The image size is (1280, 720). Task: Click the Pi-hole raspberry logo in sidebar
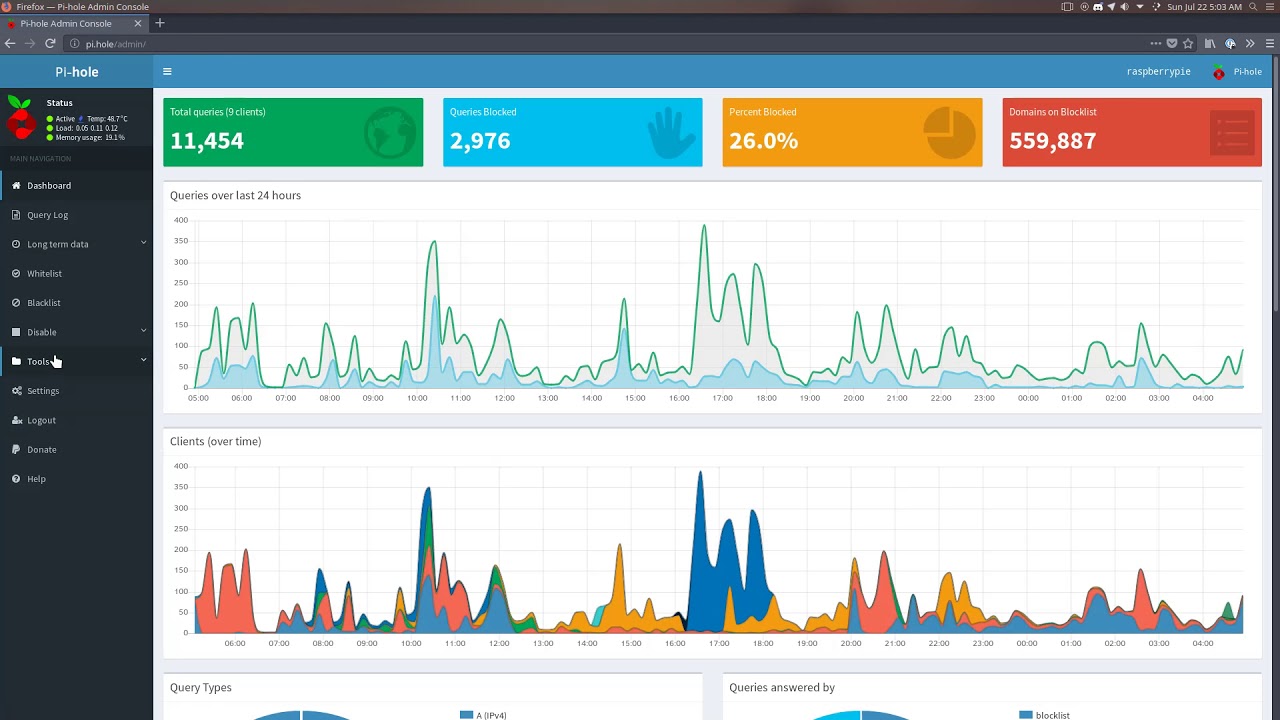20,117
